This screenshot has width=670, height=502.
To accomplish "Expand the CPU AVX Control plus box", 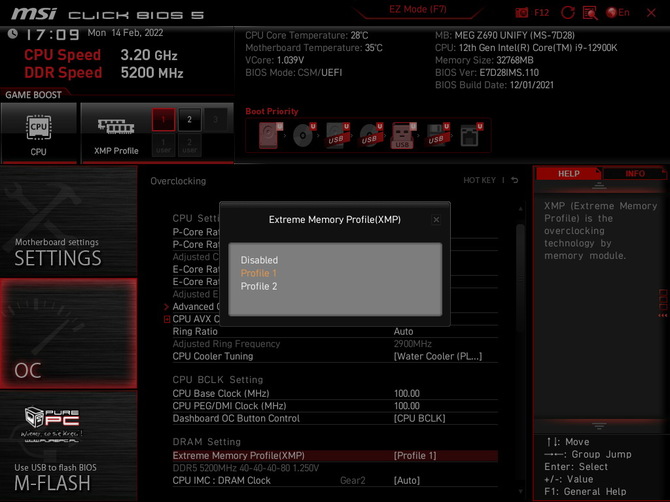I will tap(167, 319).
